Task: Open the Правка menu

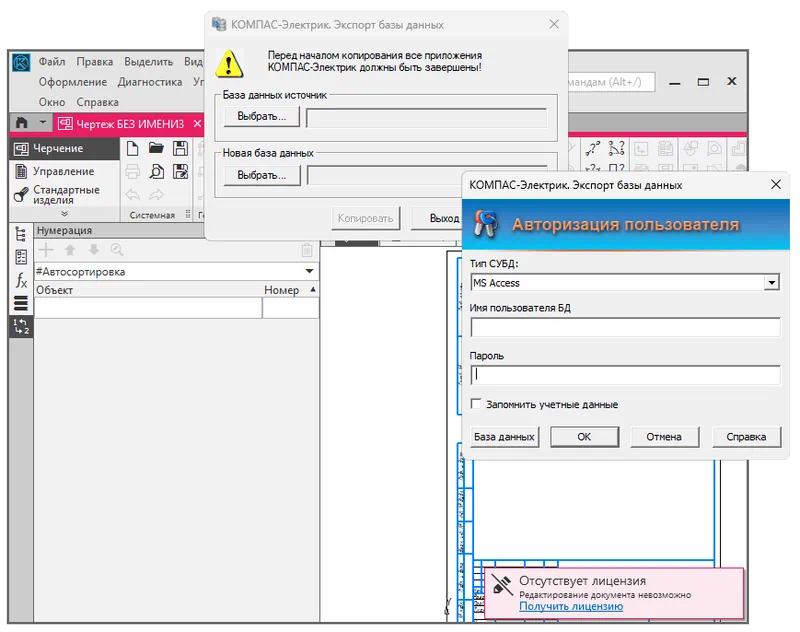Action: coord(95,62)
